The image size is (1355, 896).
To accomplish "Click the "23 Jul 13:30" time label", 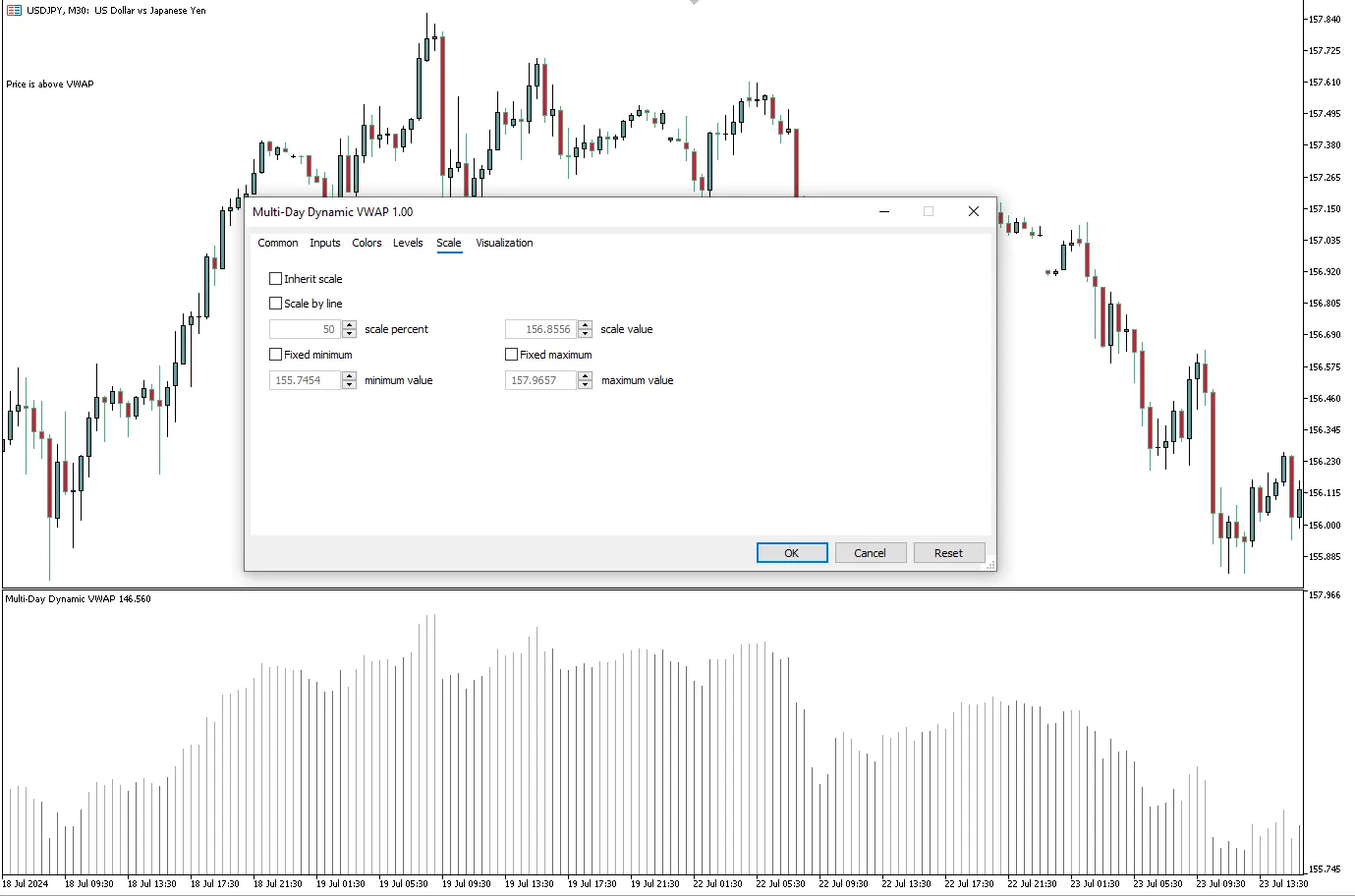I will (1283, 883).
